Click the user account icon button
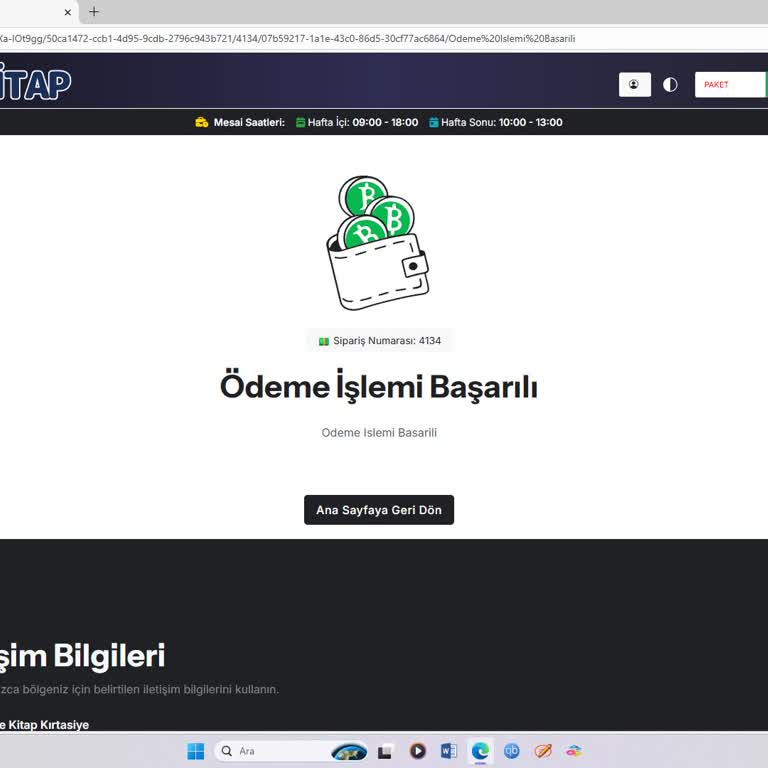The width and height of the screenshot is (768, 768). [634, 85]
